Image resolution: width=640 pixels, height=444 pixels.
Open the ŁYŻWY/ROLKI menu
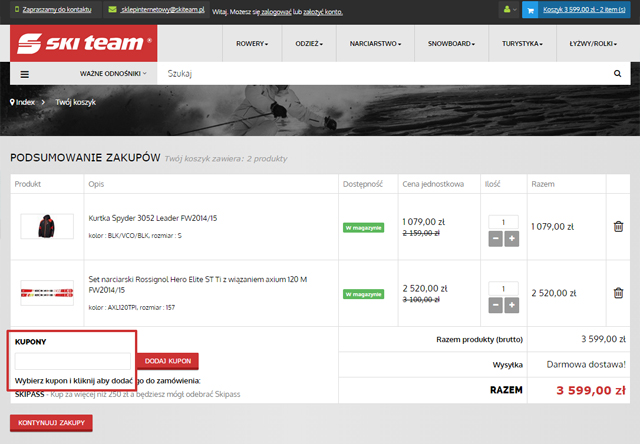[593, 44]
